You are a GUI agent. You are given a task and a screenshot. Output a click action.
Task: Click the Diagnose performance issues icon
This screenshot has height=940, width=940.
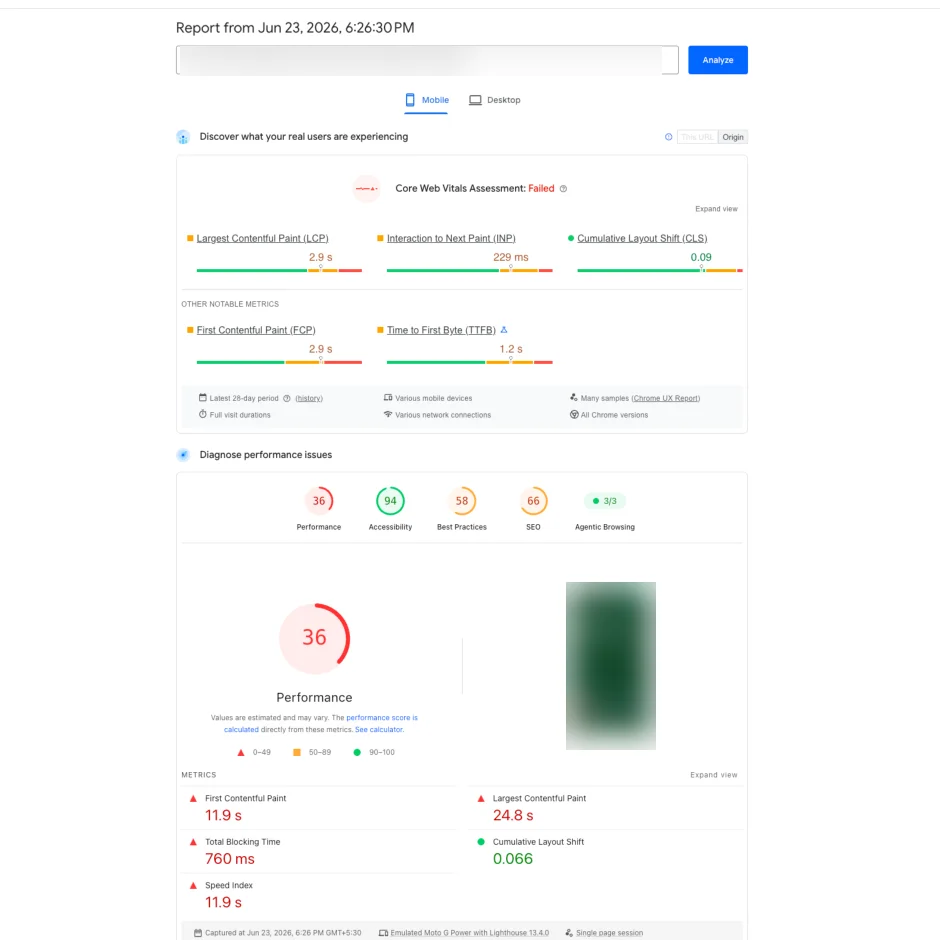[x=183, y=455]
